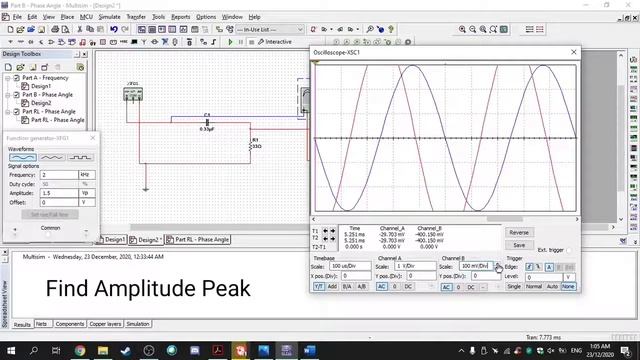The height and width of the screenshot is (360, 640).
Task: Pause the simulation
Action: click(241, 42)
